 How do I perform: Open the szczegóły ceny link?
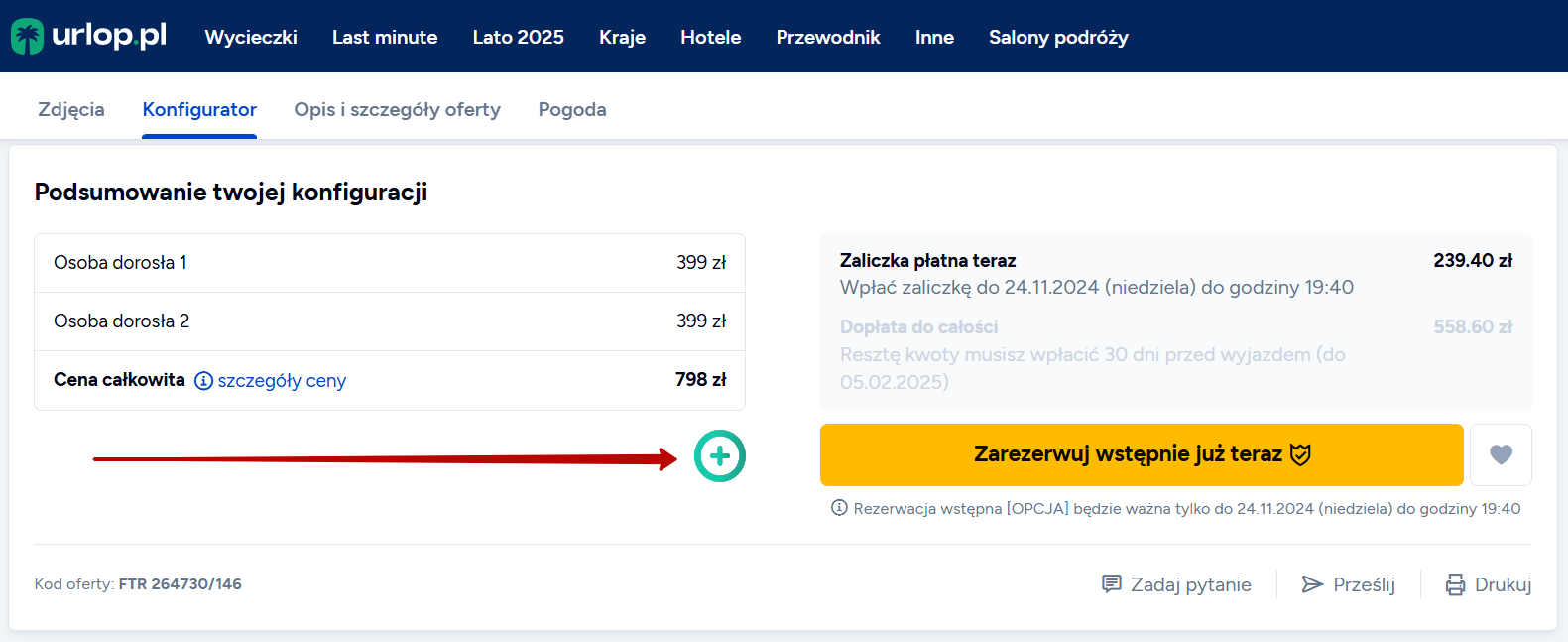point(282,381)
